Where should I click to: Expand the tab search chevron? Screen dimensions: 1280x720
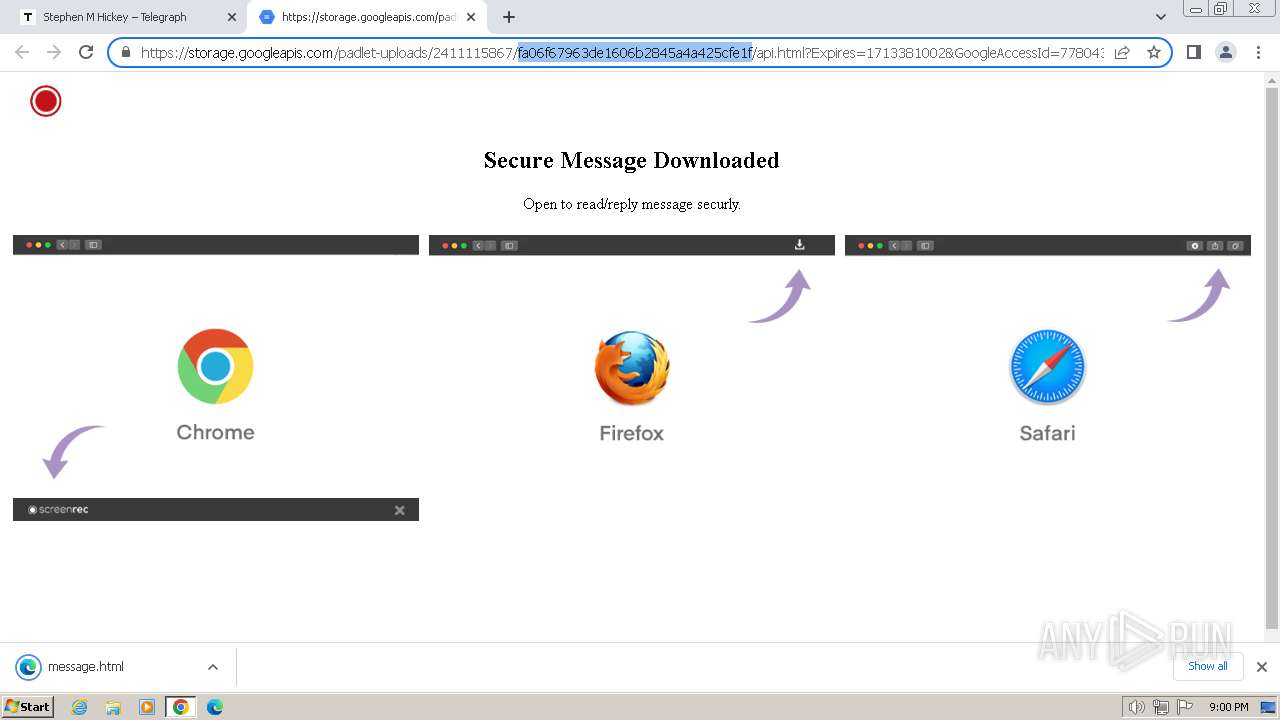click(x=1160, y=17)
